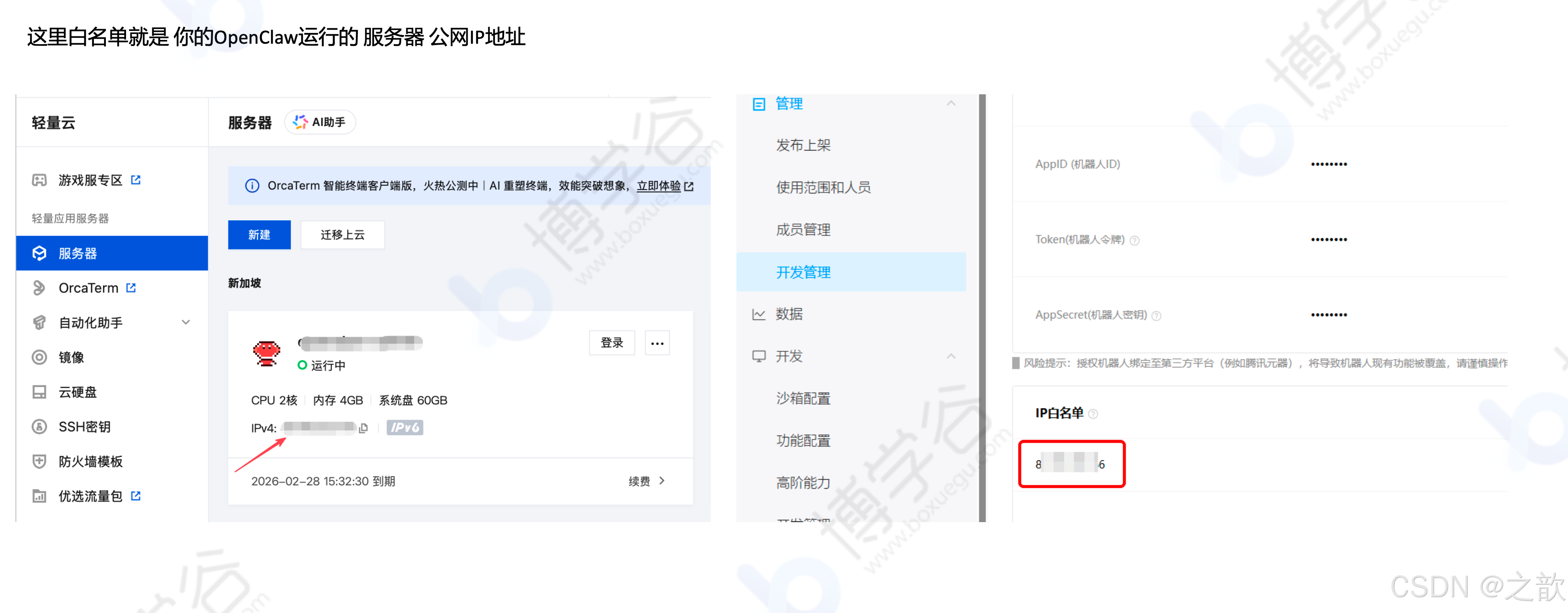The height and width of the screenshot is (613, 1568).
Task: Click the 登录 button on server card
Action: click(x=612, y=343)
